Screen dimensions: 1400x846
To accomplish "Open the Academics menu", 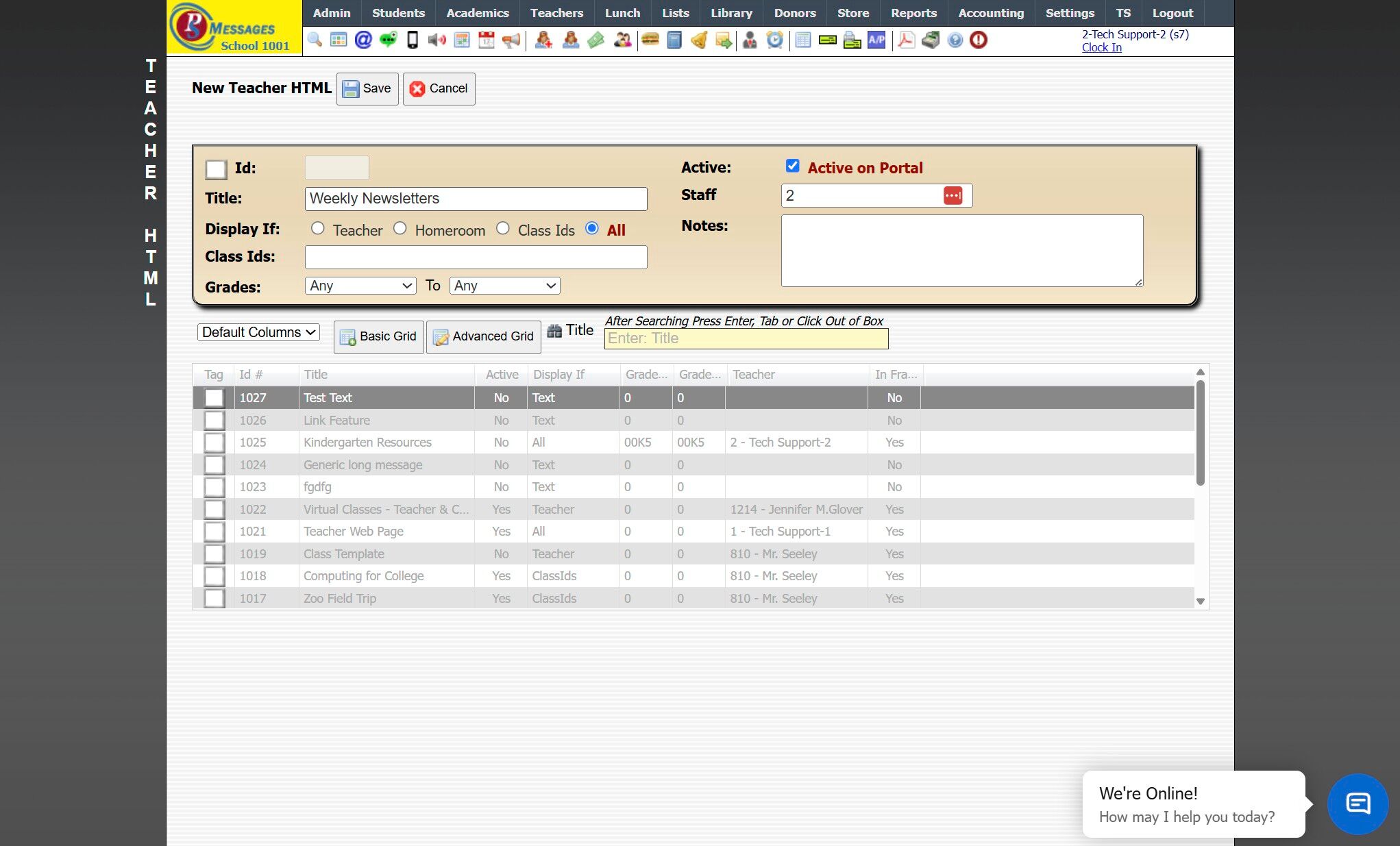I will coord(477,13).
